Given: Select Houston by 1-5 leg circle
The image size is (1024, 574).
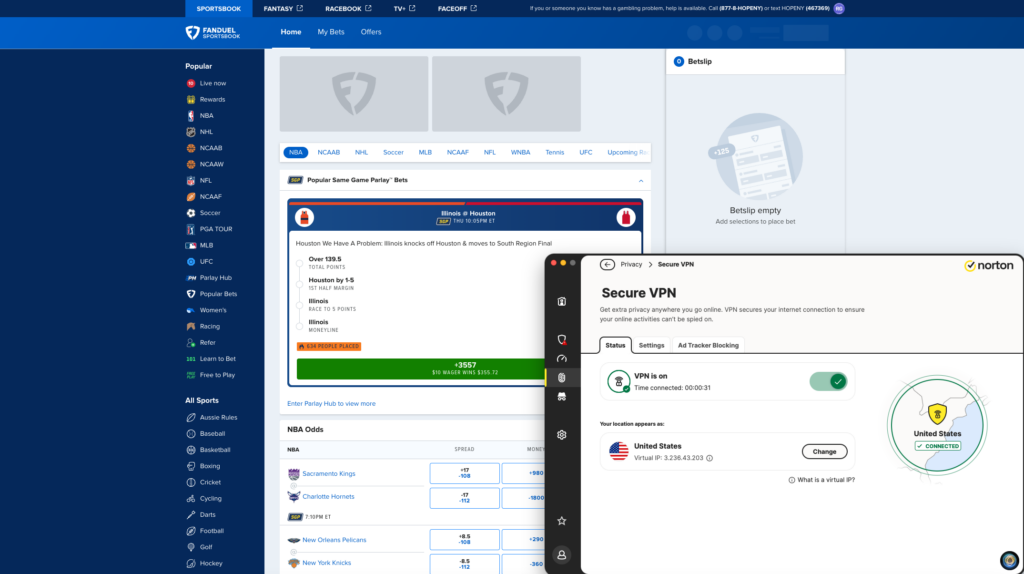Looking at the screenshot, I should point(299,285).
